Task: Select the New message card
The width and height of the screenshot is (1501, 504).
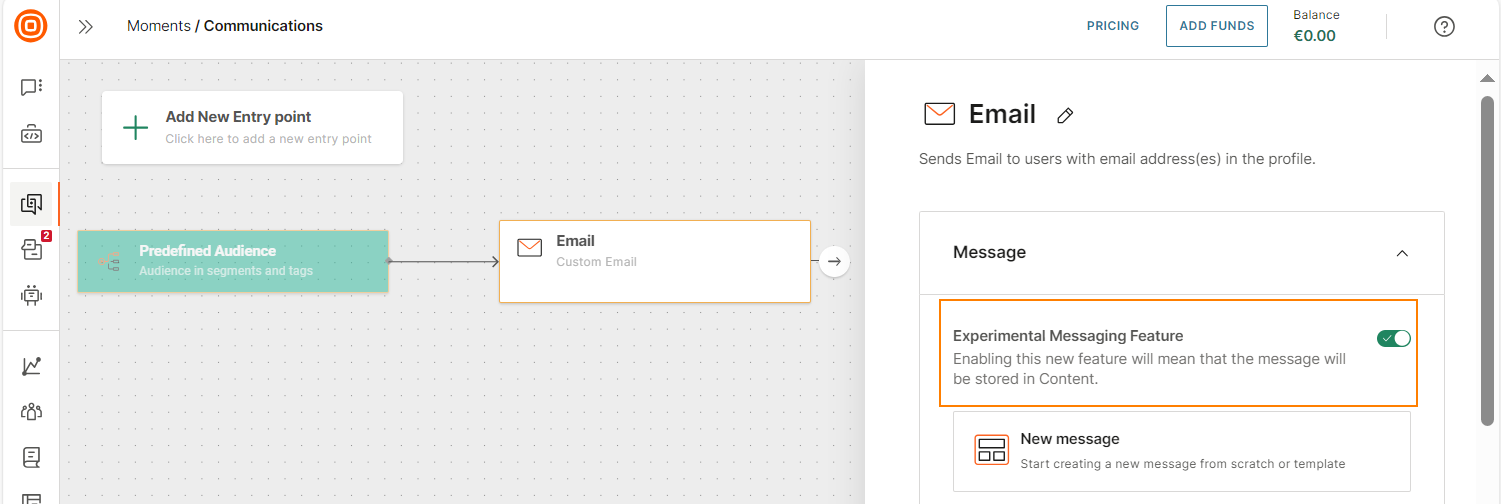Action: [1182, 451]
